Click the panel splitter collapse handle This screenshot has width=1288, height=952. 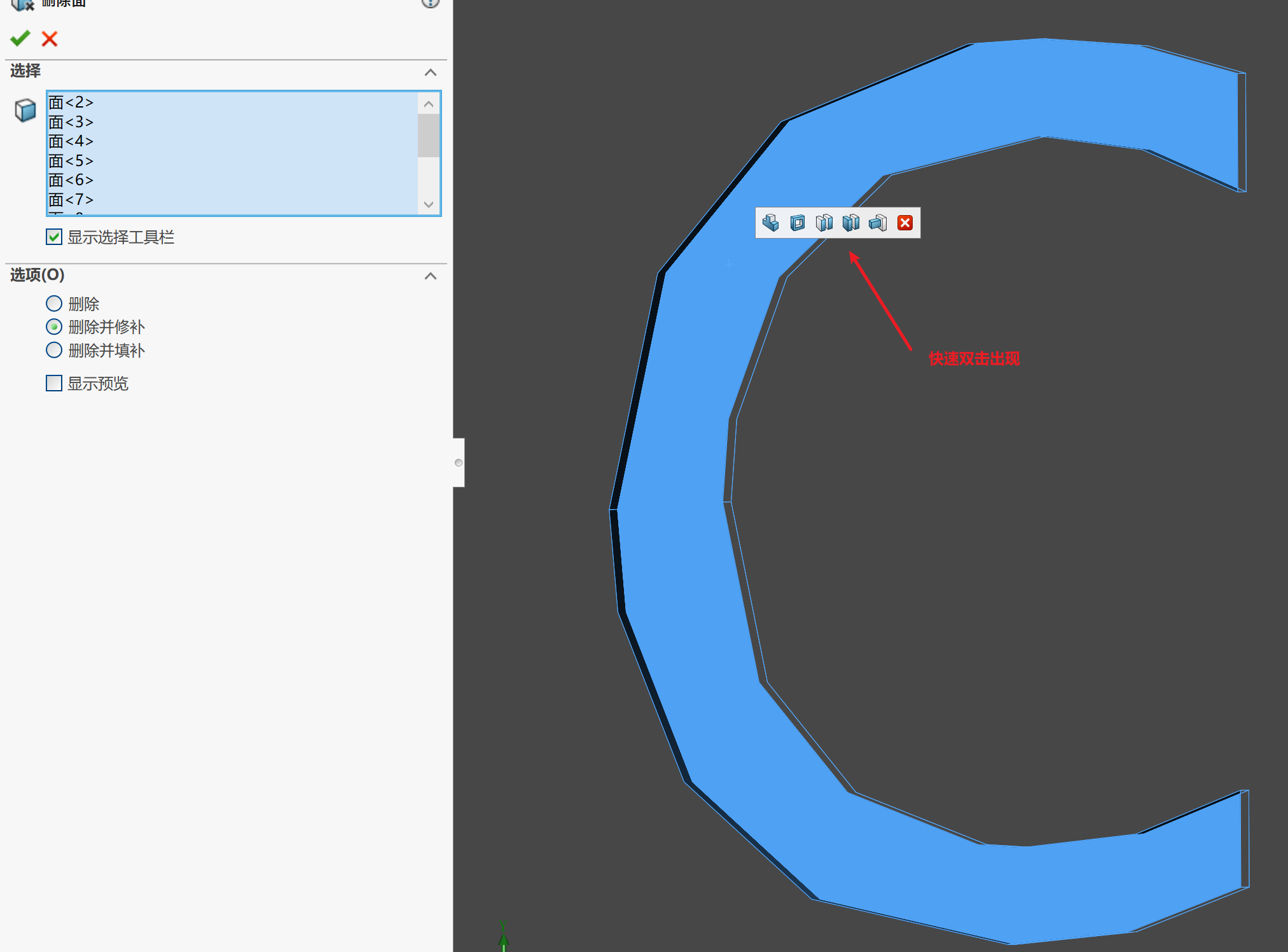click(x=459, y=463)
